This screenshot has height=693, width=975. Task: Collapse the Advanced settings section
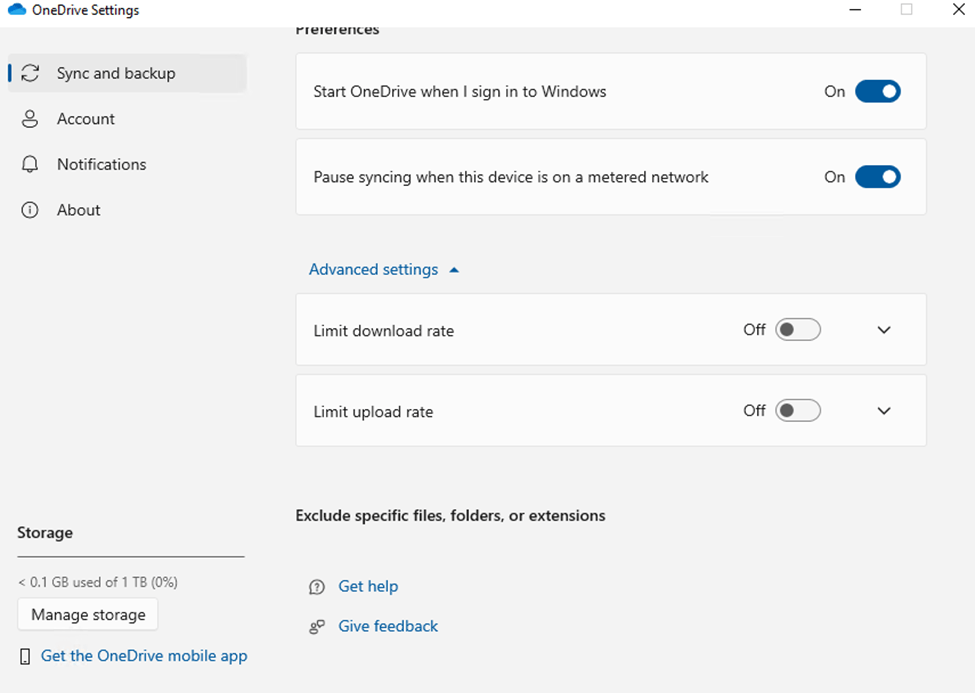pyautogui.click(x=384, y=269)
